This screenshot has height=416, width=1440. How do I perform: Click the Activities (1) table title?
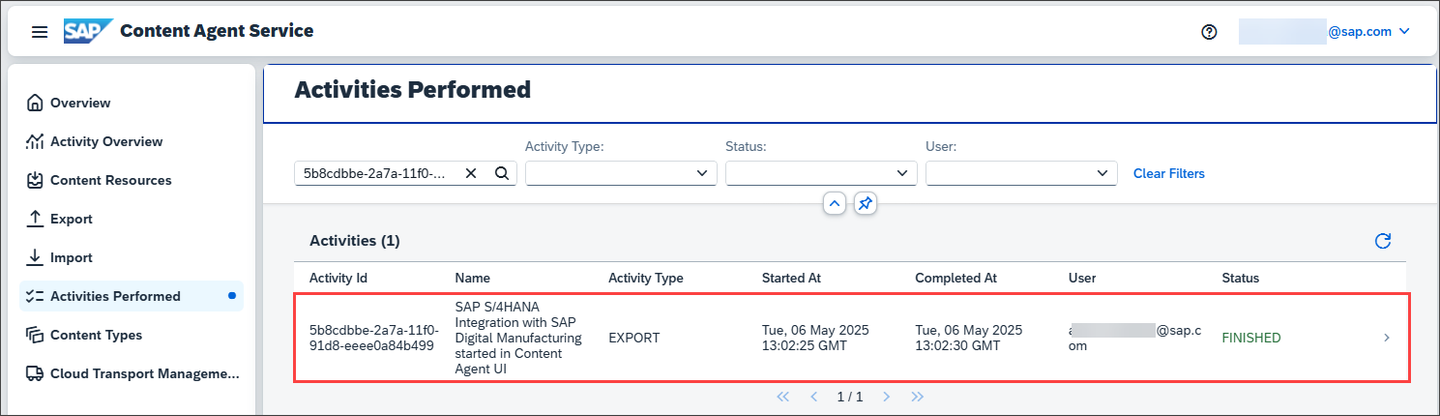[x=354, y=241]
